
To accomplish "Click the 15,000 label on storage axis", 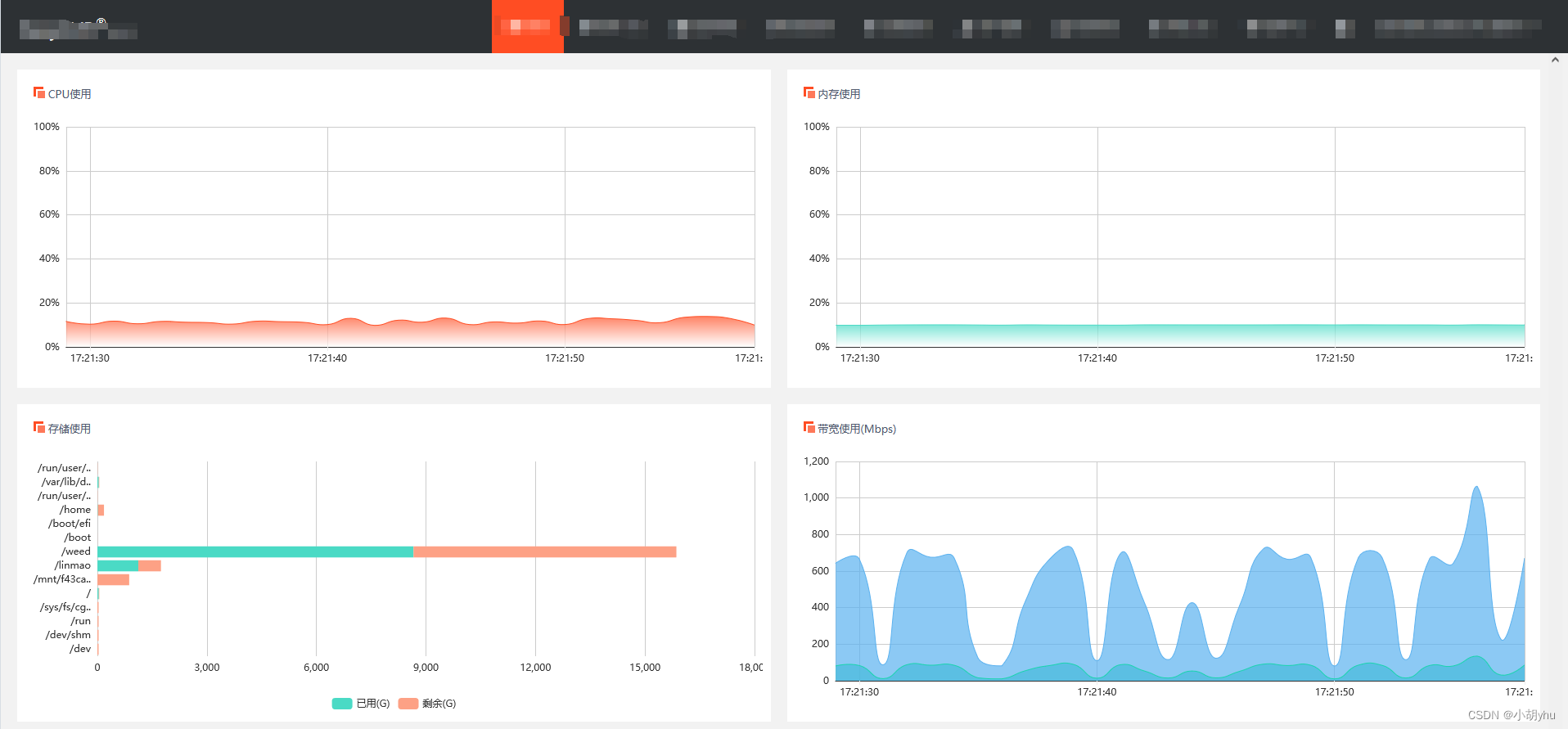I will 645,668.
